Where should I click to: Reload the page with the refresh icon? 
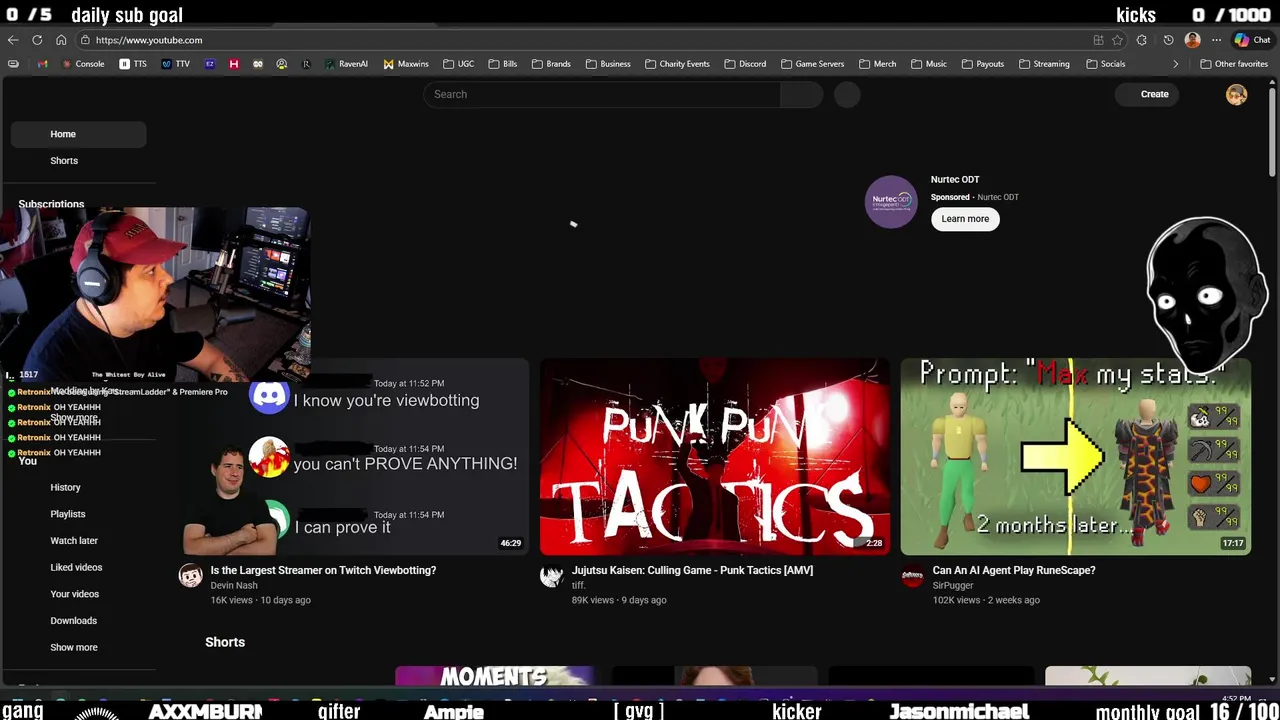click(x=37, y=40)
